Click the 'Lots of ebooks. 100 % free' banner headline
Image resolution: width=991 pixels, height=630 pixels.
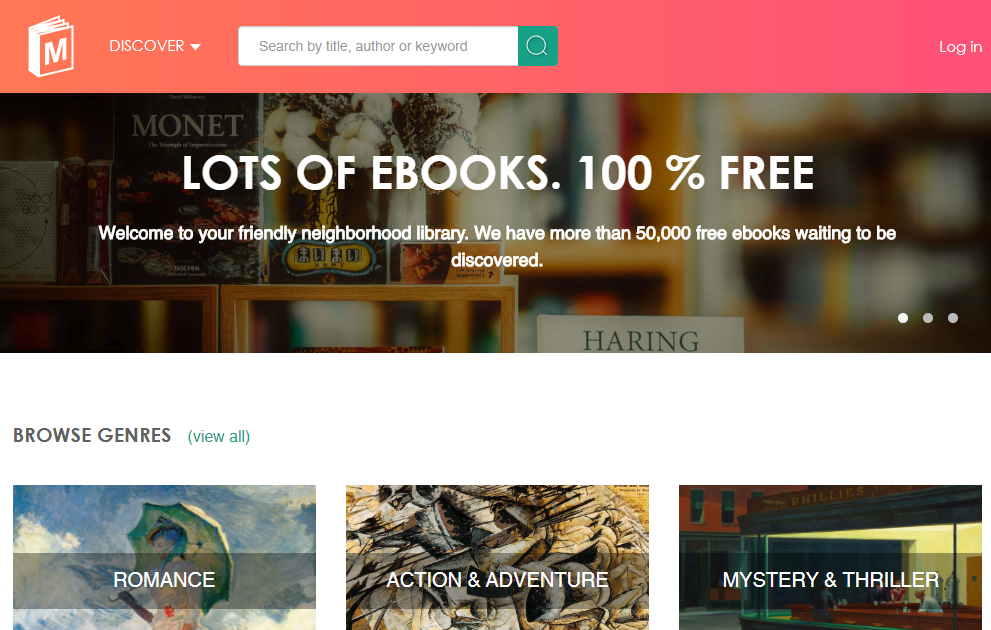coord(498,173)
